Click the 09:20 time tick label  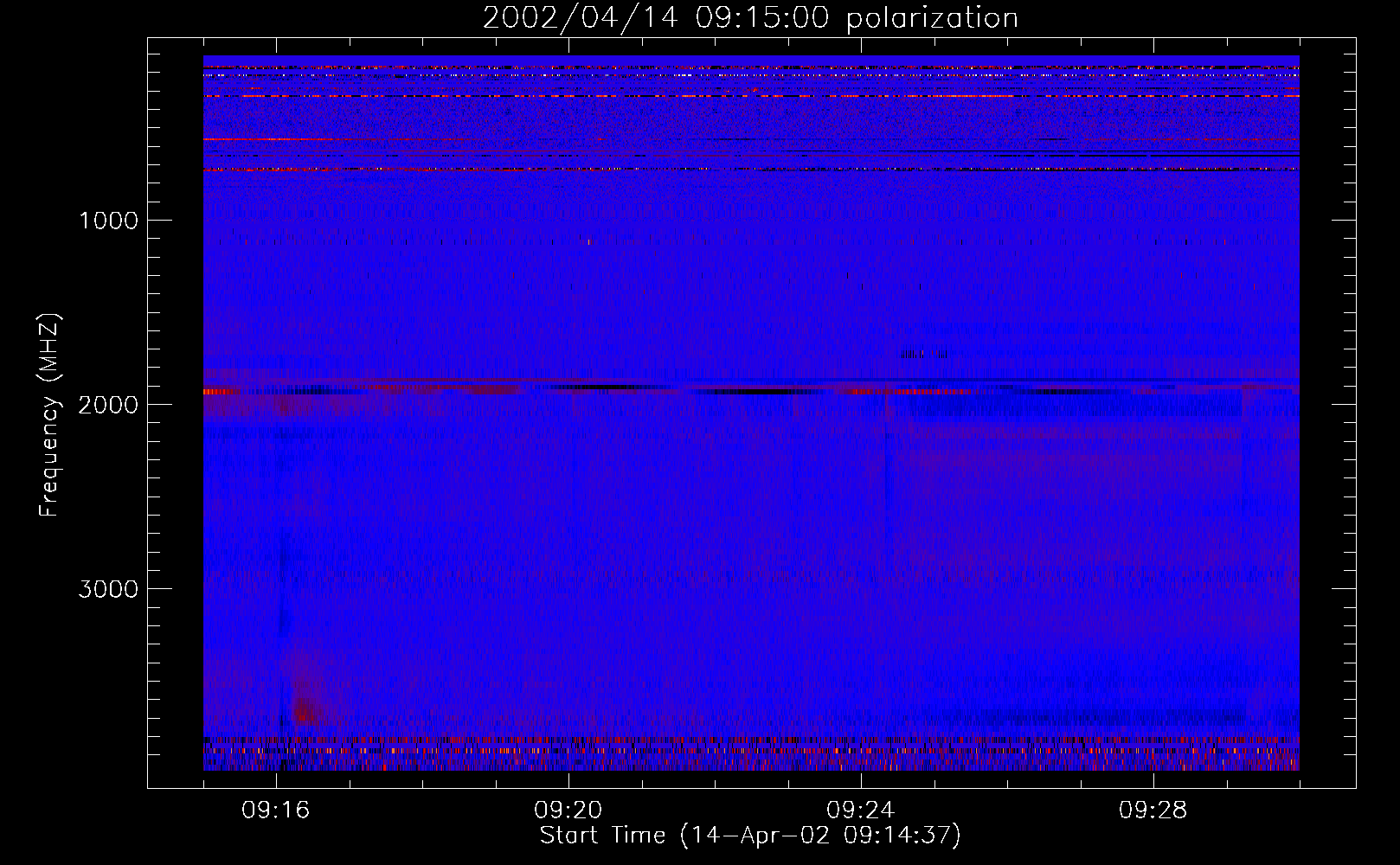(x=568, y=811)
